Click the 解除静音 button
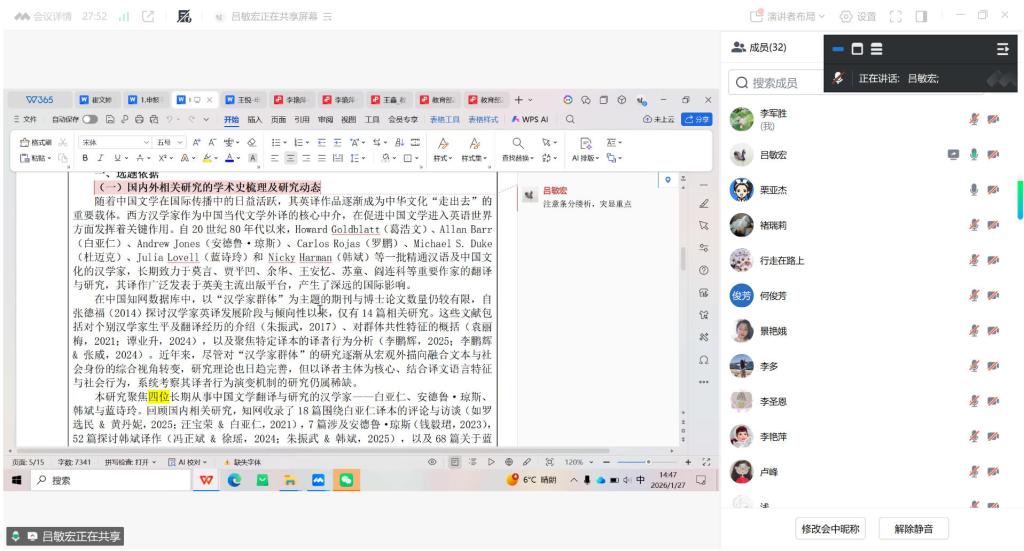Screen dimensions: 1024x551 pos(913,528)
